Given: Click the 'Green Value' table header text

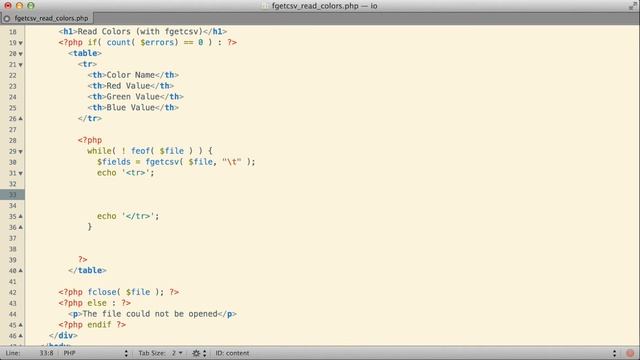Looking at the screenshot, I should (133, 97).
